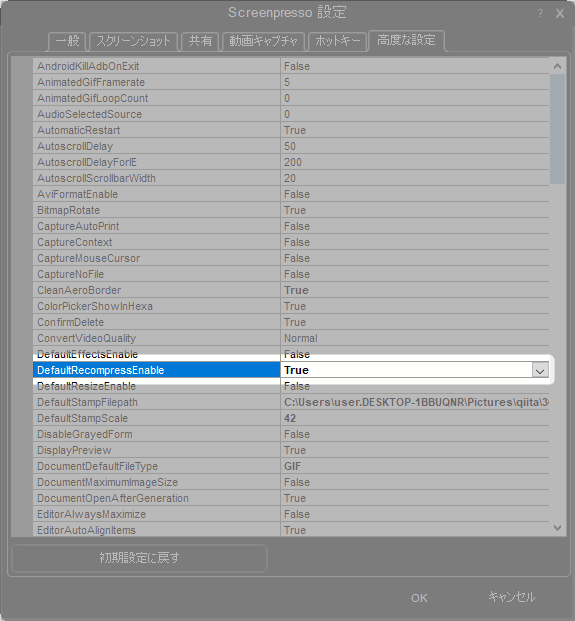Confirm settings with the OK button
The width and height of the screenshot is (575, 621).
(419, 598)
